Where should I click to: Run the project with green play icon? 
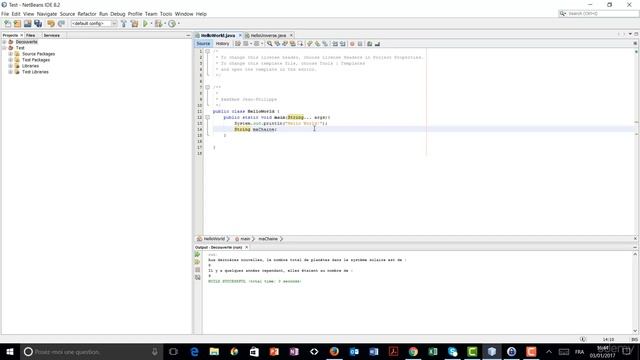[145, 24]
